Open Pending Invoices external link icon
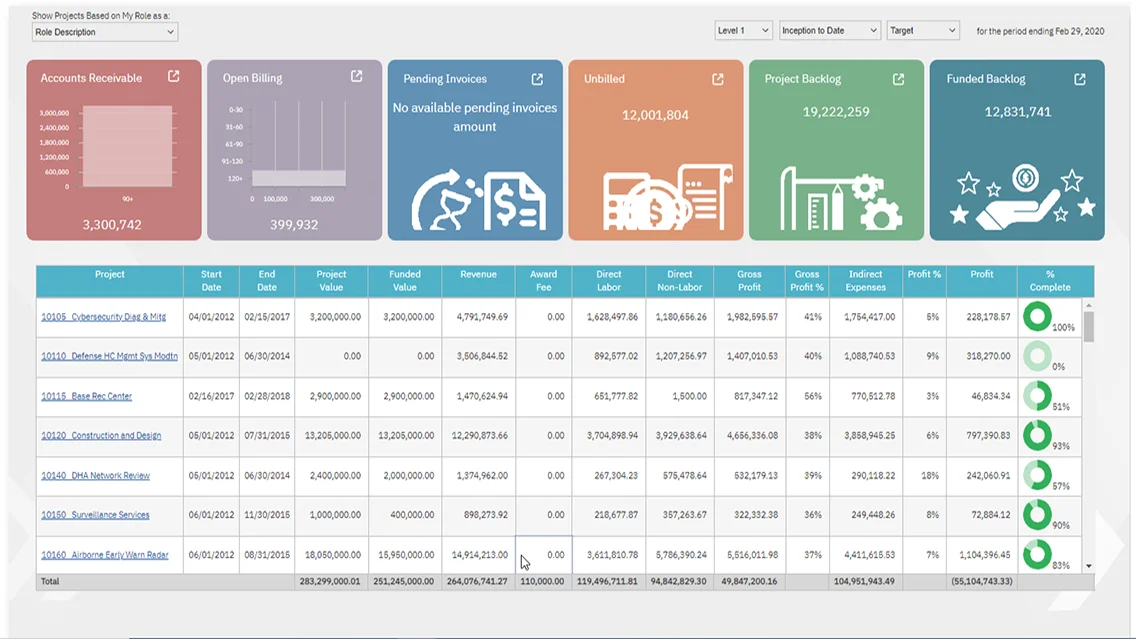This screenshot has width=1136, height=639. (537, 79)
